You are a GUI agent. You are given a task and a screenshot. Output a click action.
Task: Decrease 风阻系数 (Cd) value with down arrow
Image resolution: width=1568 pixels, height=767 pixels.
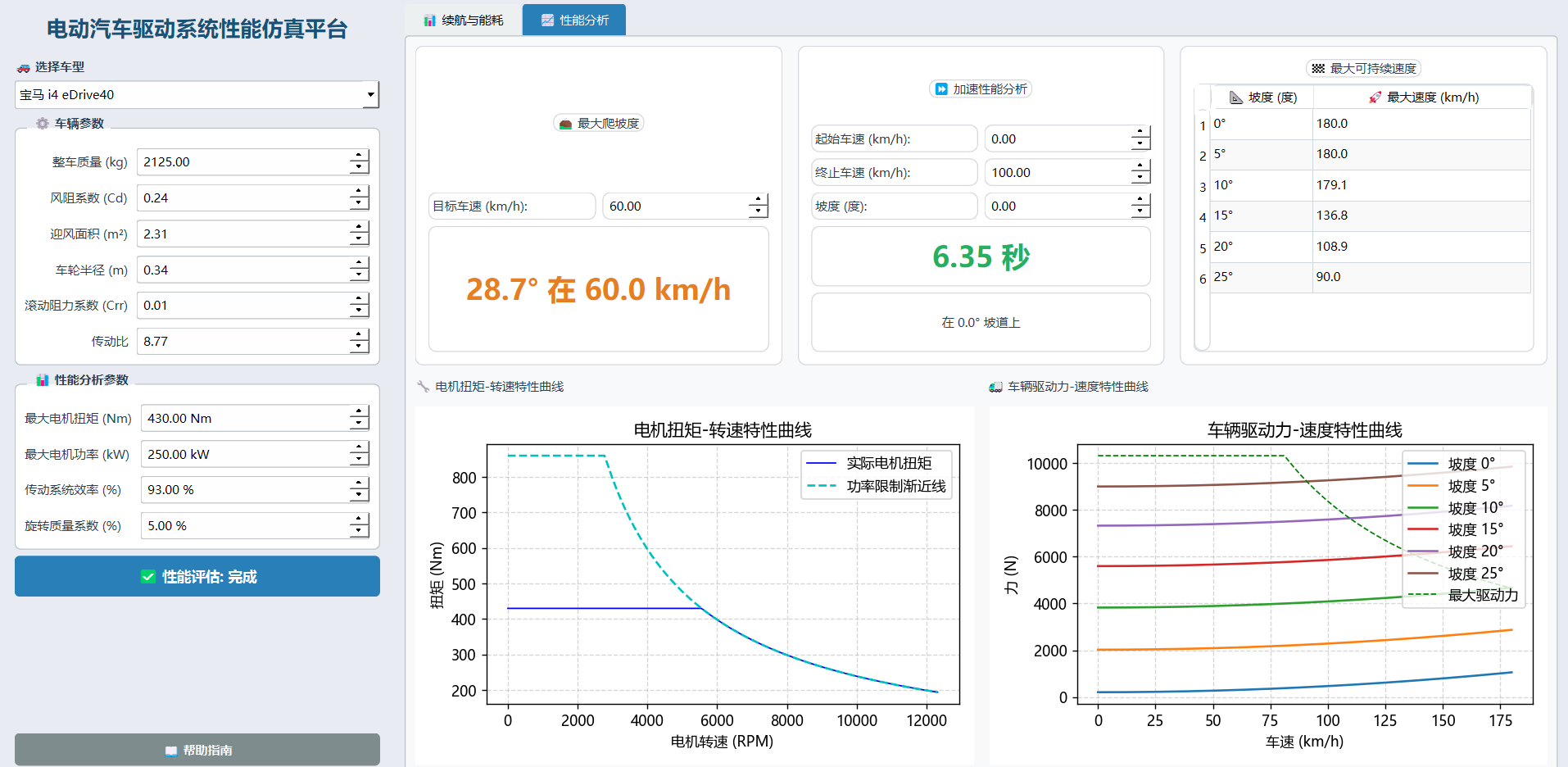359,205
